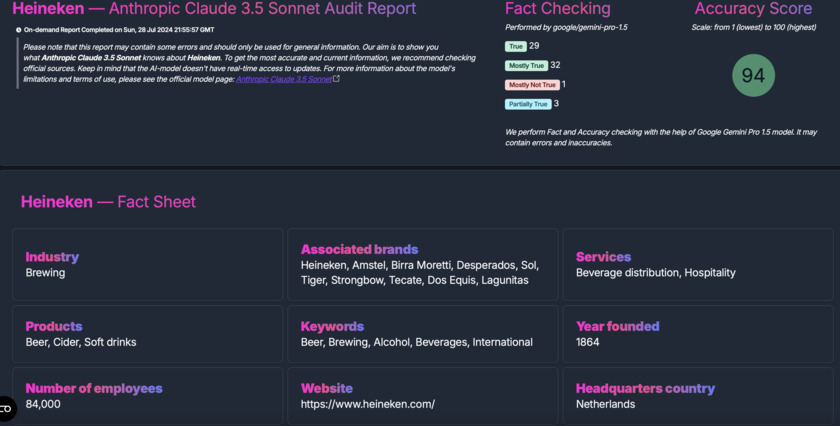Select the Headquarters country card

click(697, 396)
